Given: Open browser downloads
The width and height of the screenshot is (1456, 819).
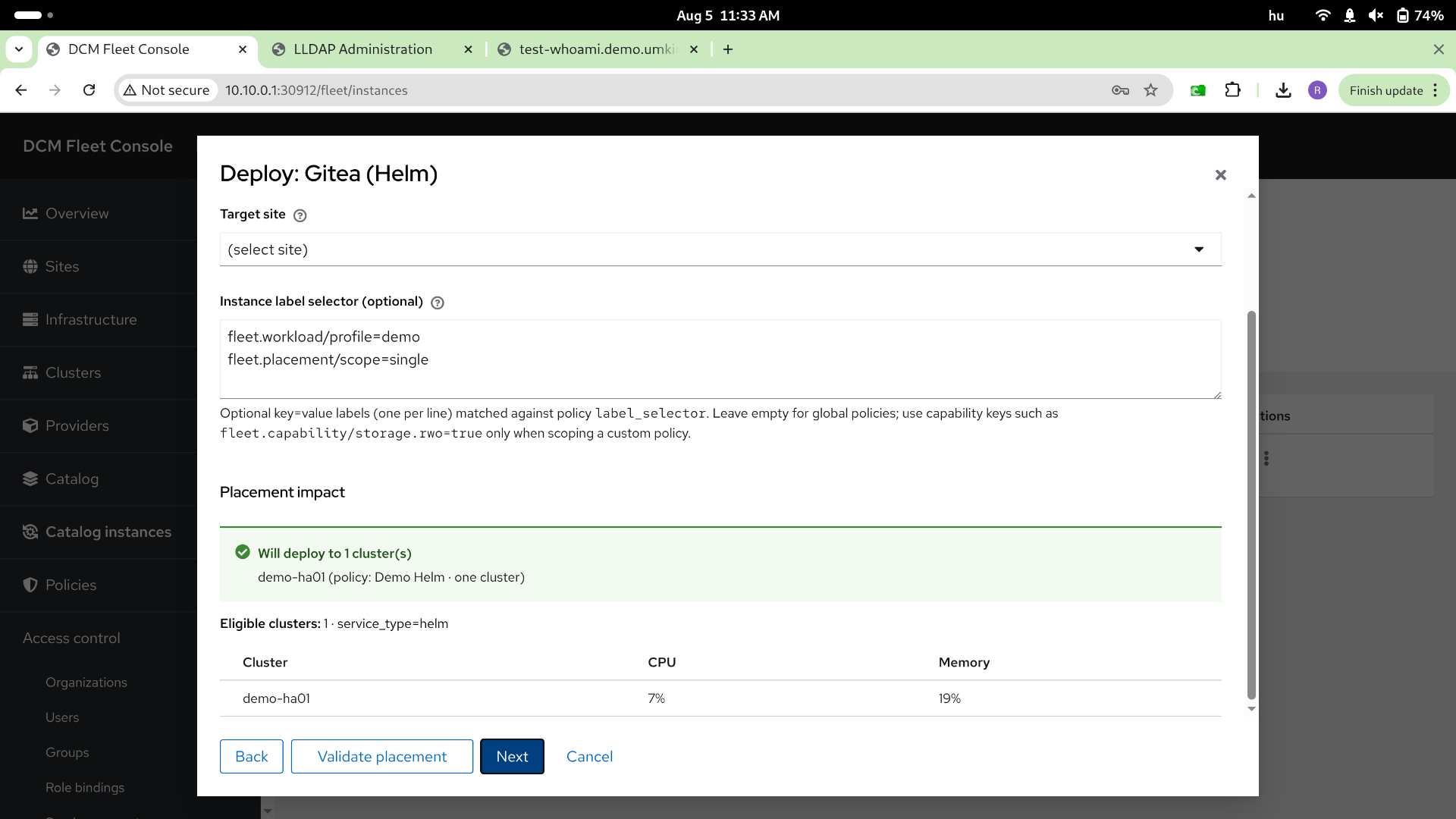Looking at the screenshot, I should point(1283,90).
